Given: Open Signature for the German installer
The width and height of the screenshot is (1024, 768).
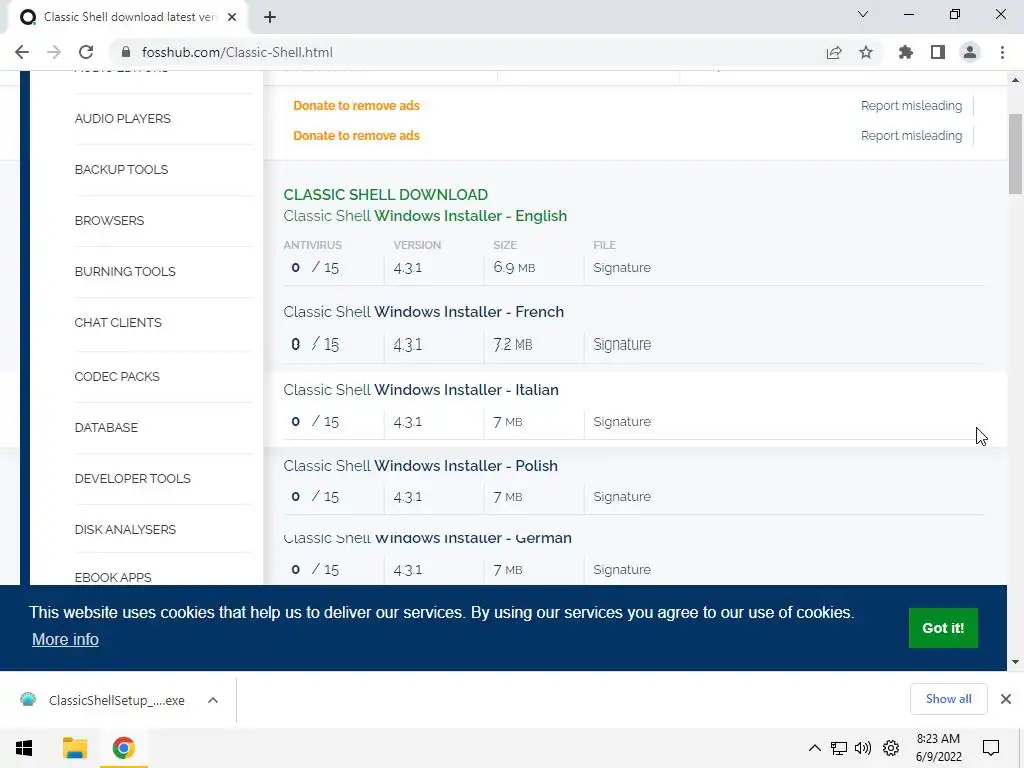Looking at the screenshot, I should (x=622, y=570).
